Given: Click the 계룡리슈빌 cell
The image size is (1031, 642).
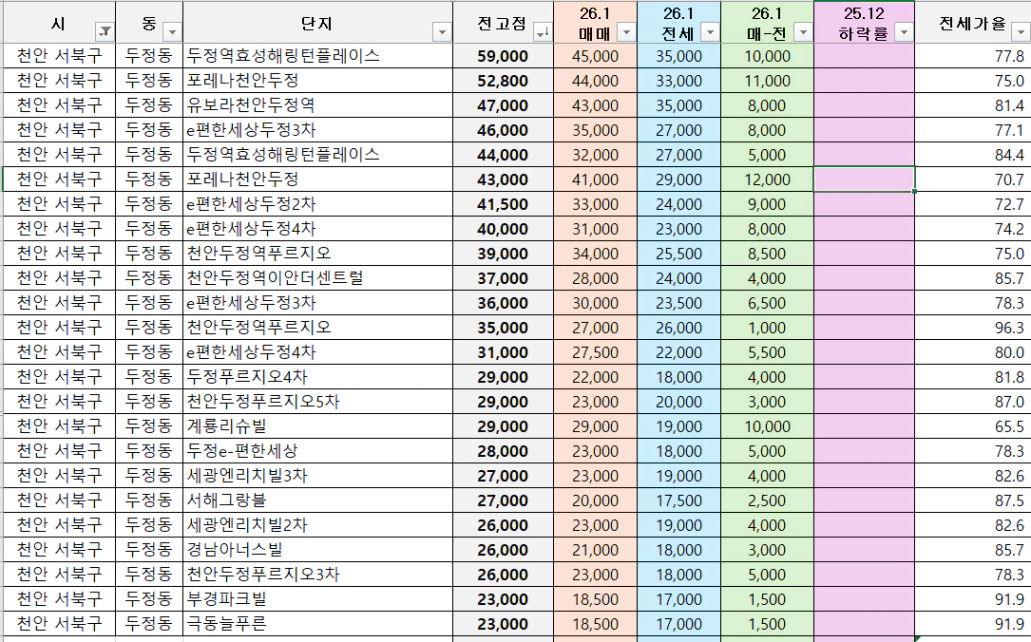Looking at the screenshot, I should point(318,426).
